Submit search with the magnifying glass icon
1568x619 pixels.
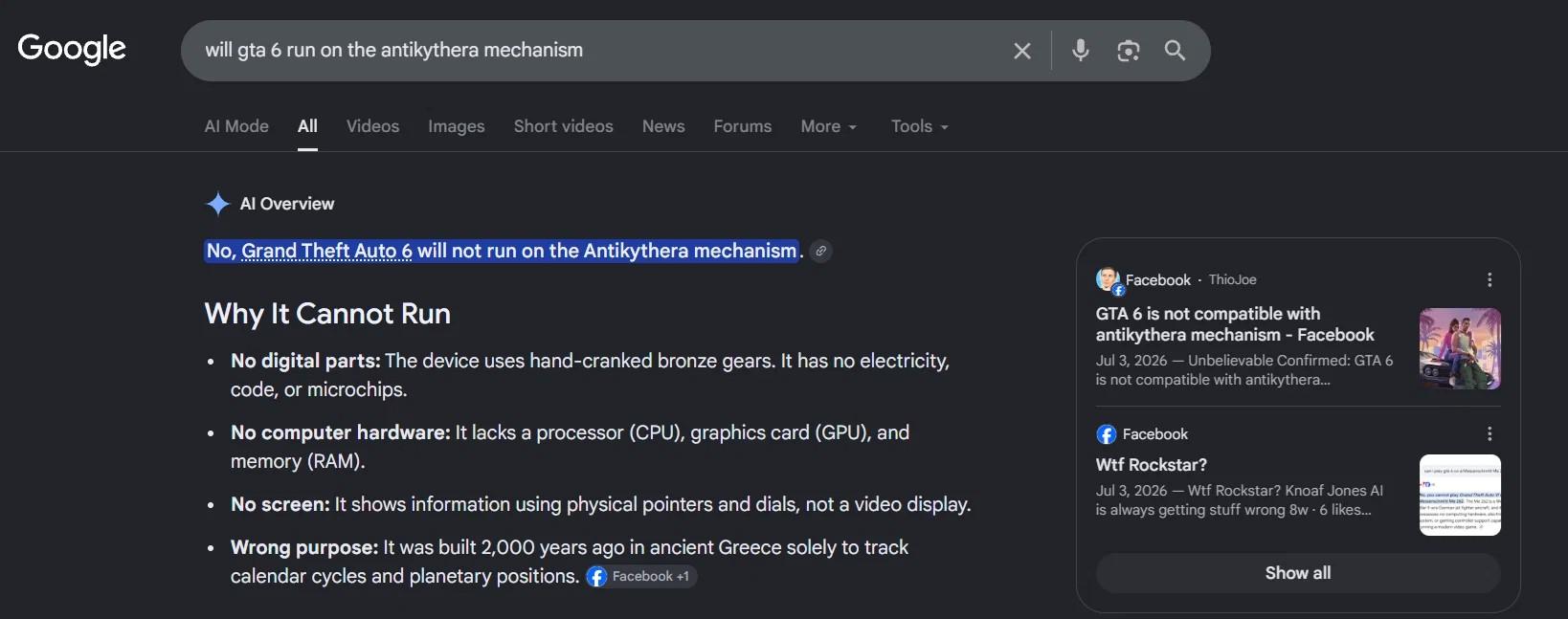tap(1176, 51)
